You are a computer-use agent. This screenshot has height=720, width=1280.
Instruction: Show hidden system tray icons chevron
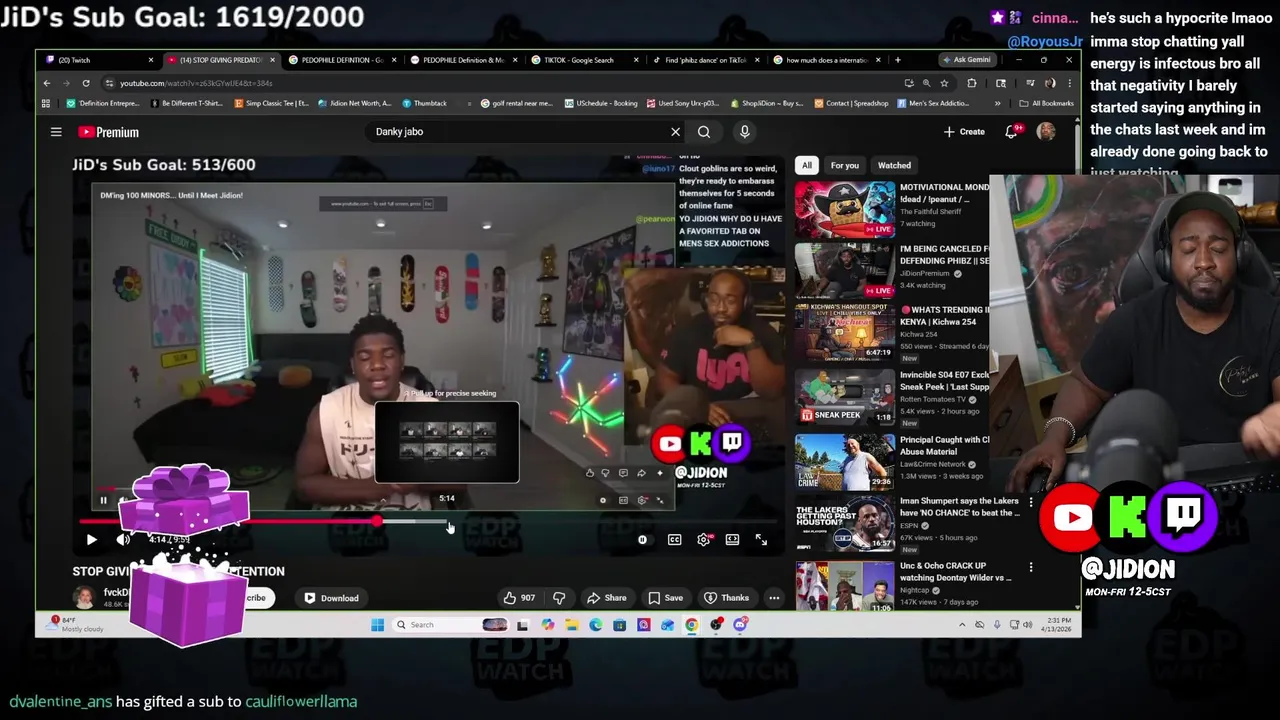coord(962,625)
